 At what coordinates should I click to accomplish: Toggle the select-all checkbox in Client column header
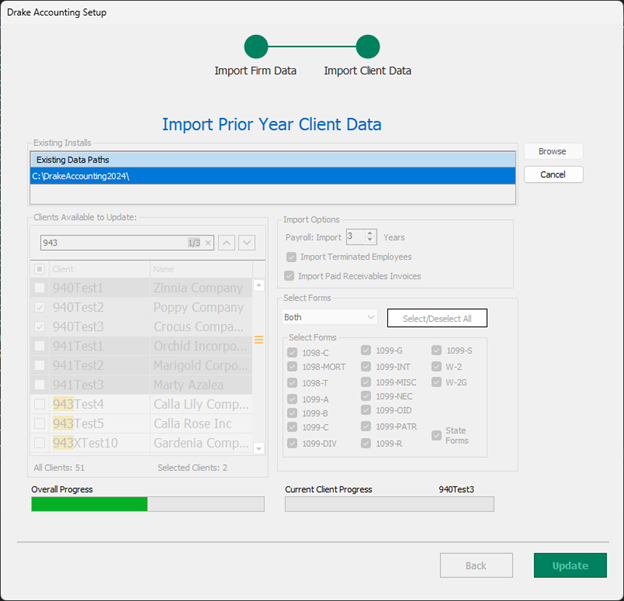[39, 269]
